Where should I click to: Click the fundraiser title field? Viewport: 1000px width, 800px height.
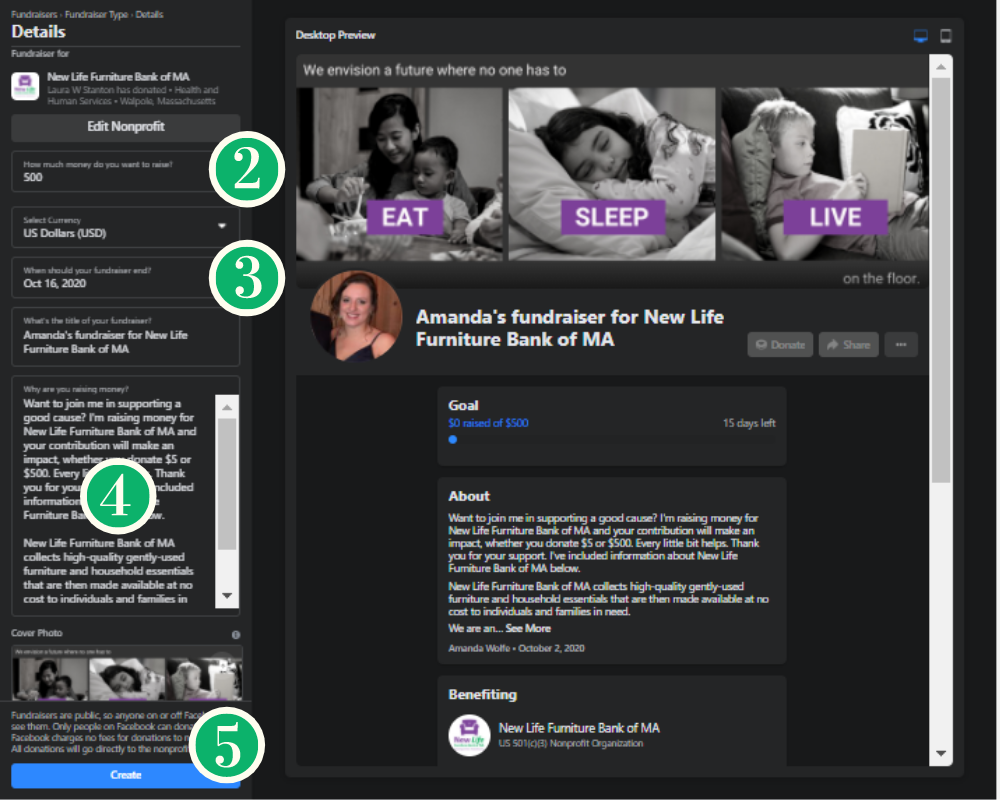126,337
